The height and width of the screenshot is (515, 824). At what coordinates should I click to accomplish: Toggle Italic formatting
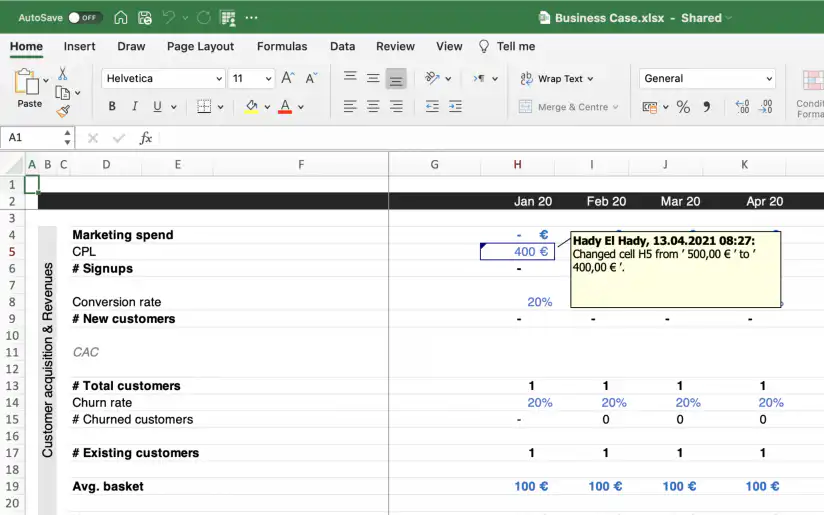pos(135,107)
